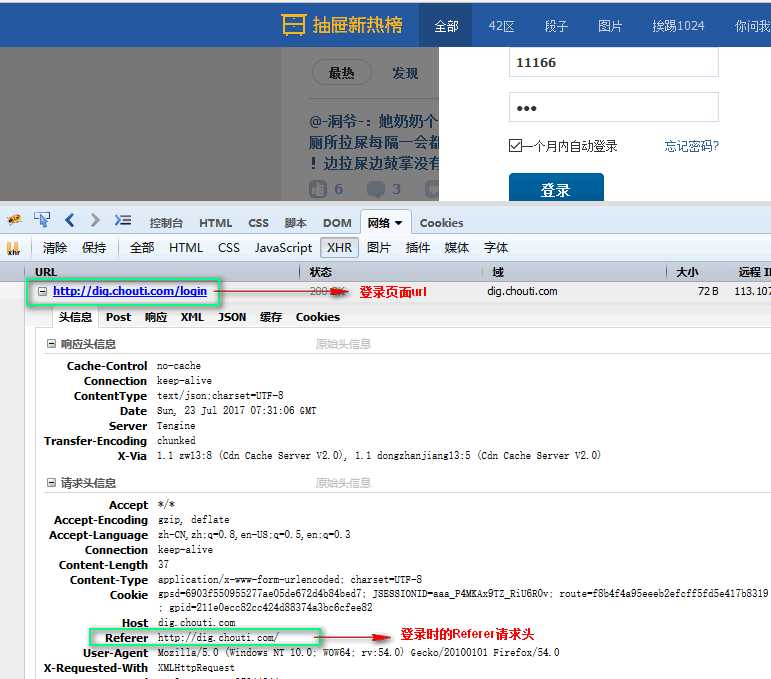The image size is (771, 679).
Task: Select the XHR request filter
Action: click(x=339, y=247)
